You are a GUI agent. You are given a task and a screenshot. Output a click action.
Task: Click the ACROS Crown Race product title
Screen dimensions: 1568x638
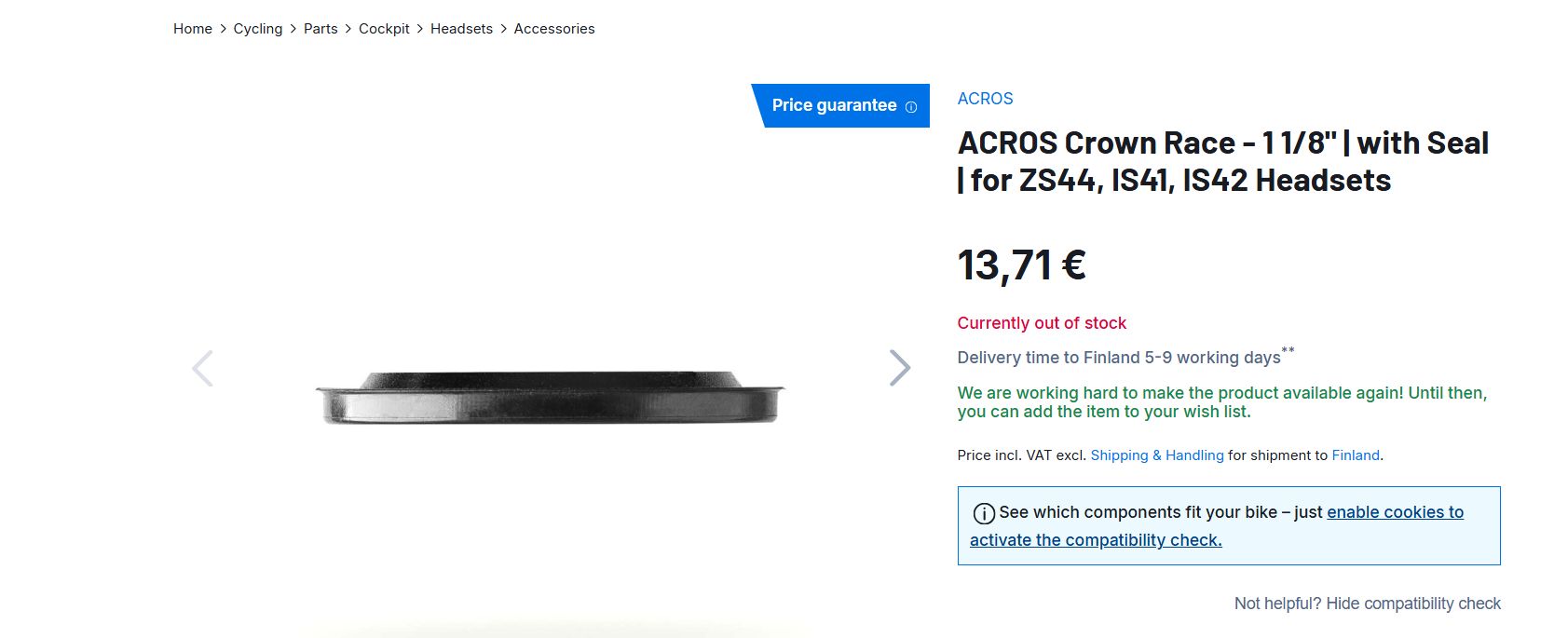pos(1222,161)
